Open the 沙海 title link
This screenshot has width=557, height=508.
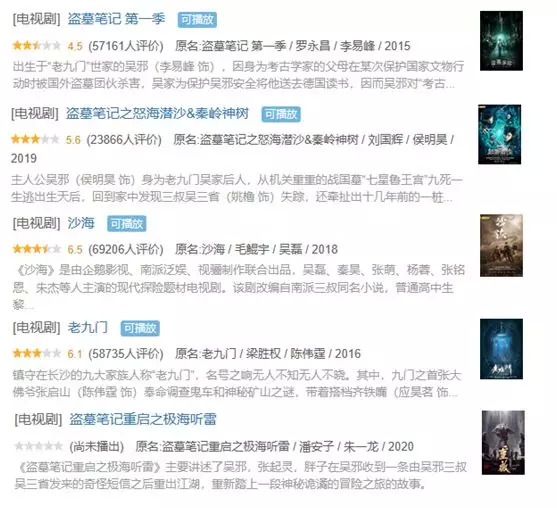coord(81,223)
